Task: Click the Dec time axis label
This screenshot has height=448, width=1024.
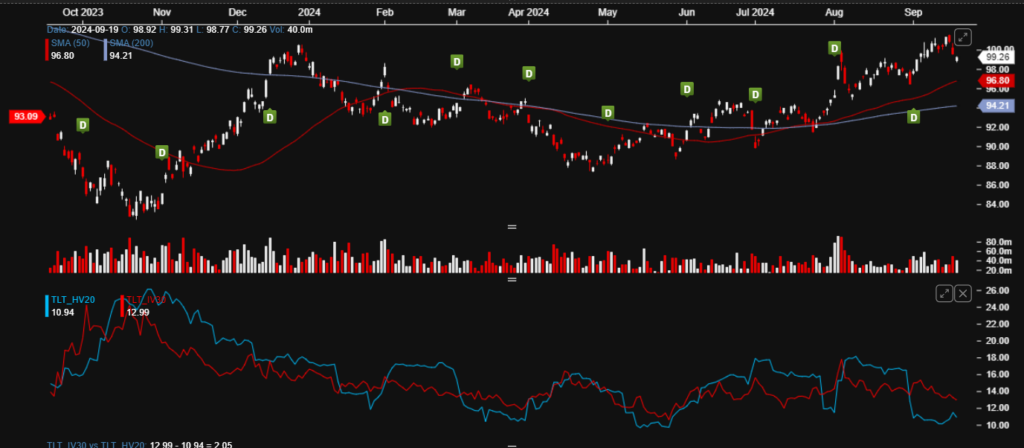Action: 238,12
